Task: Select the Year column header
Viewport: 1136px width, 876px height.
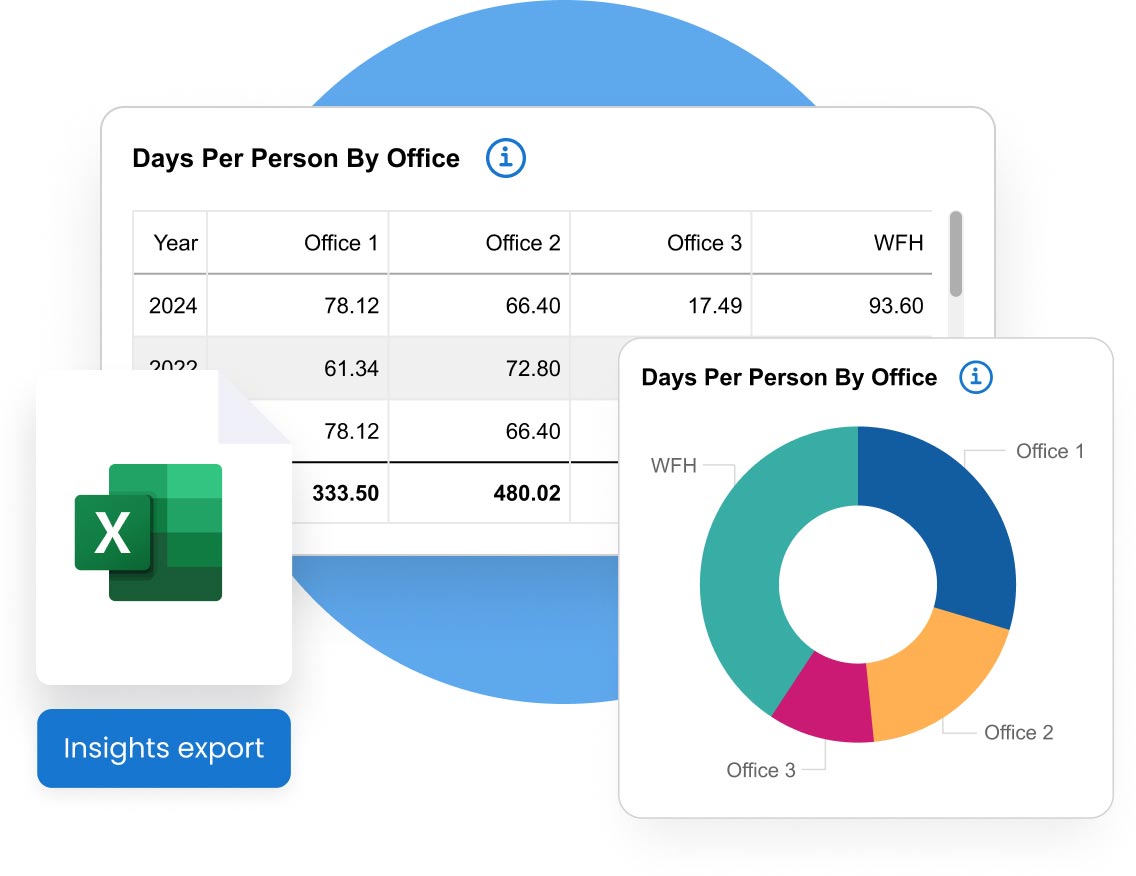Action: pos(175,243)
